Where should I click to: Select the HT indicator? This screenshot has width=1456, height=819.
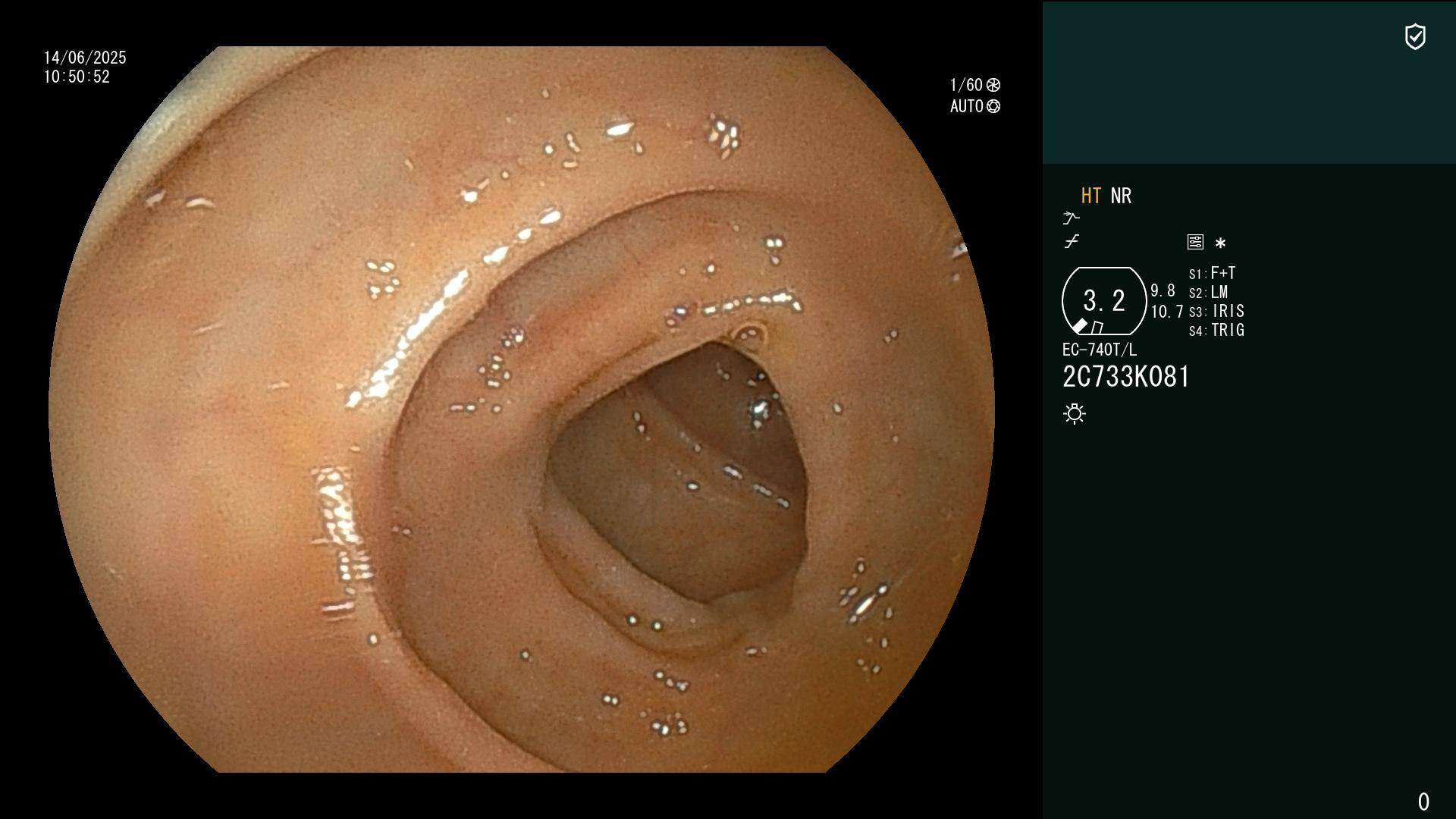point(1090,196)
